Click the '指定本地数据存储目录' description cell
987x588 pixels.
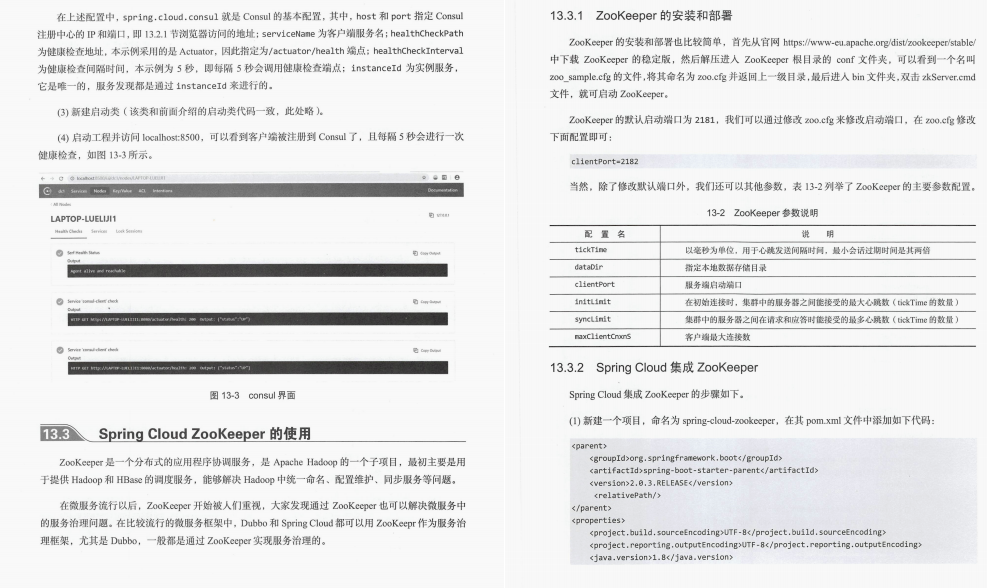click(x=726, y=268)
